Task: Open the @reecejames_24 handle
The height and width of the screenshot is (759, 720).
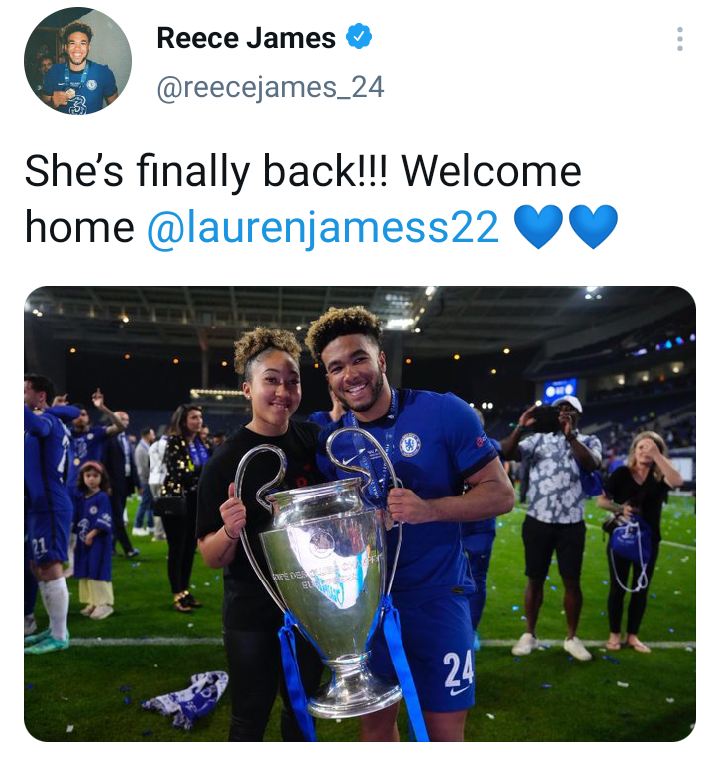Action: 270,88
